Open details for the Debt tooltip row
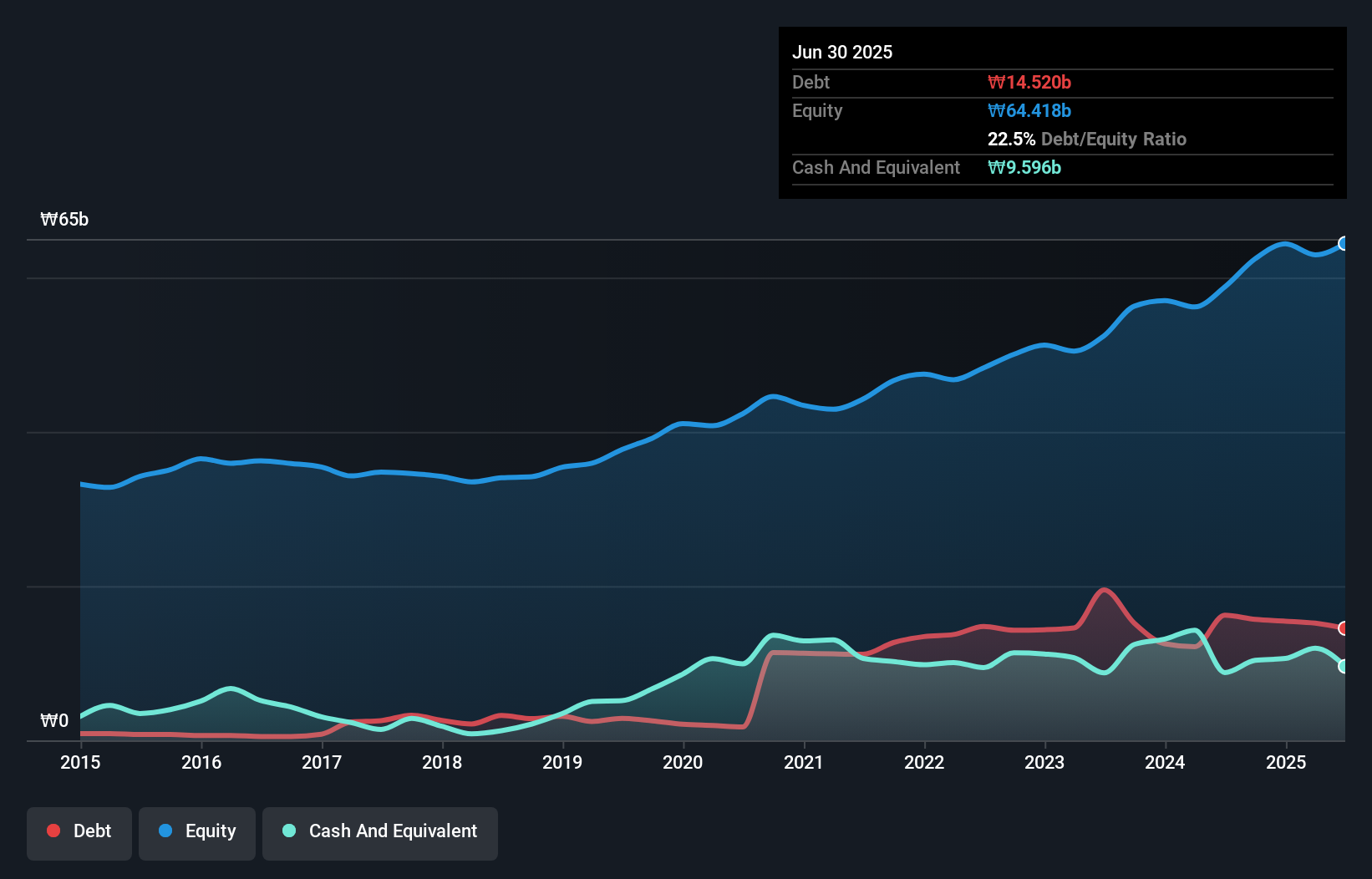This screenshot has width=1372, height=879. (810, 82)
